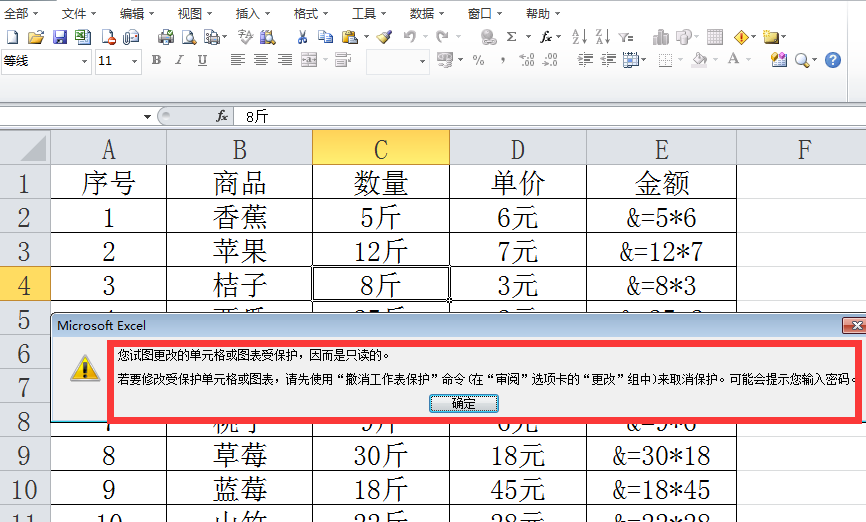This screenshot has width=866, height=522.
Task: Click the Open folder icon
Action: pyautogui.click(x=36, y=37)
